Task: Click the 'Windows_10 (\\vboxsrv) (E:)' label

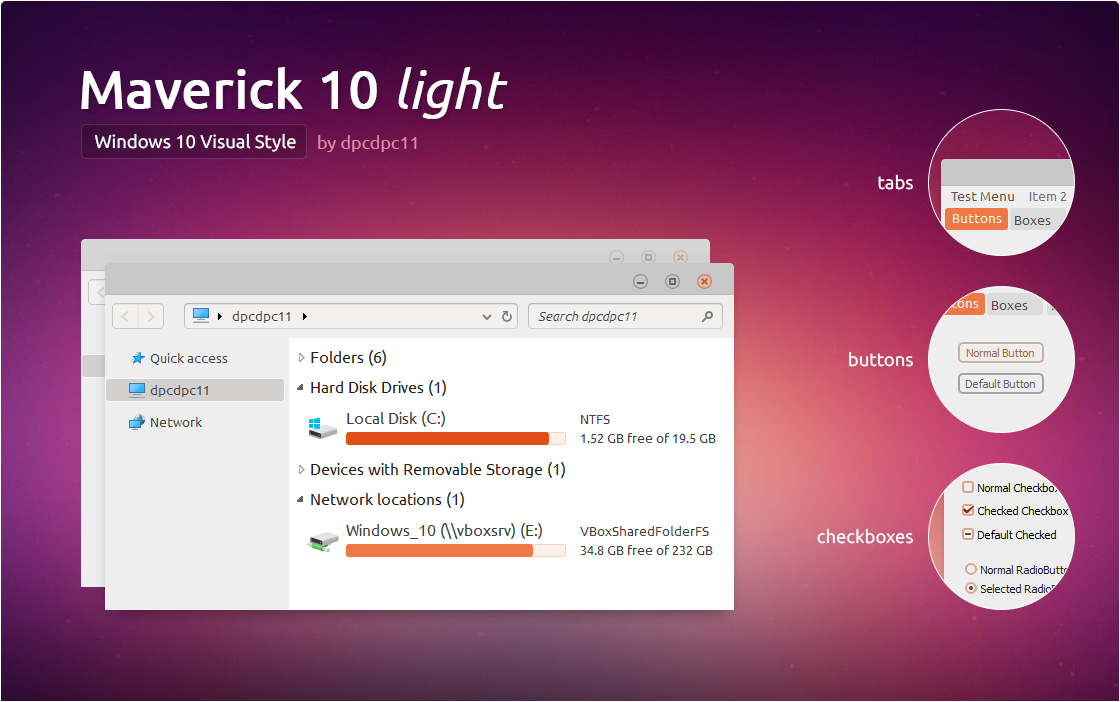Action: click(444, 531)
